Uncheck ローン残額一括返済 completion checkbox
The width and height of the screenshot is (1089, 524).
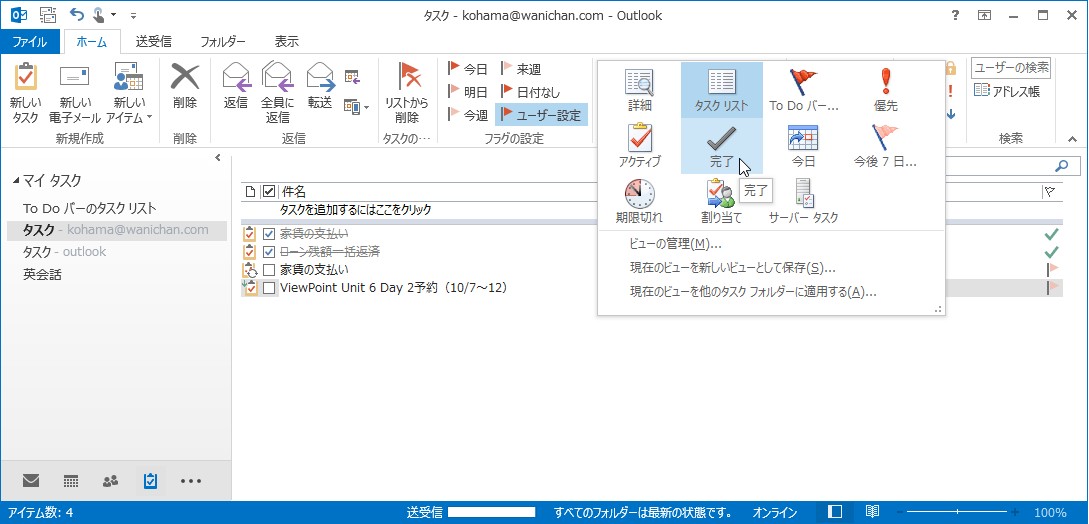click(x=269, y=251)
